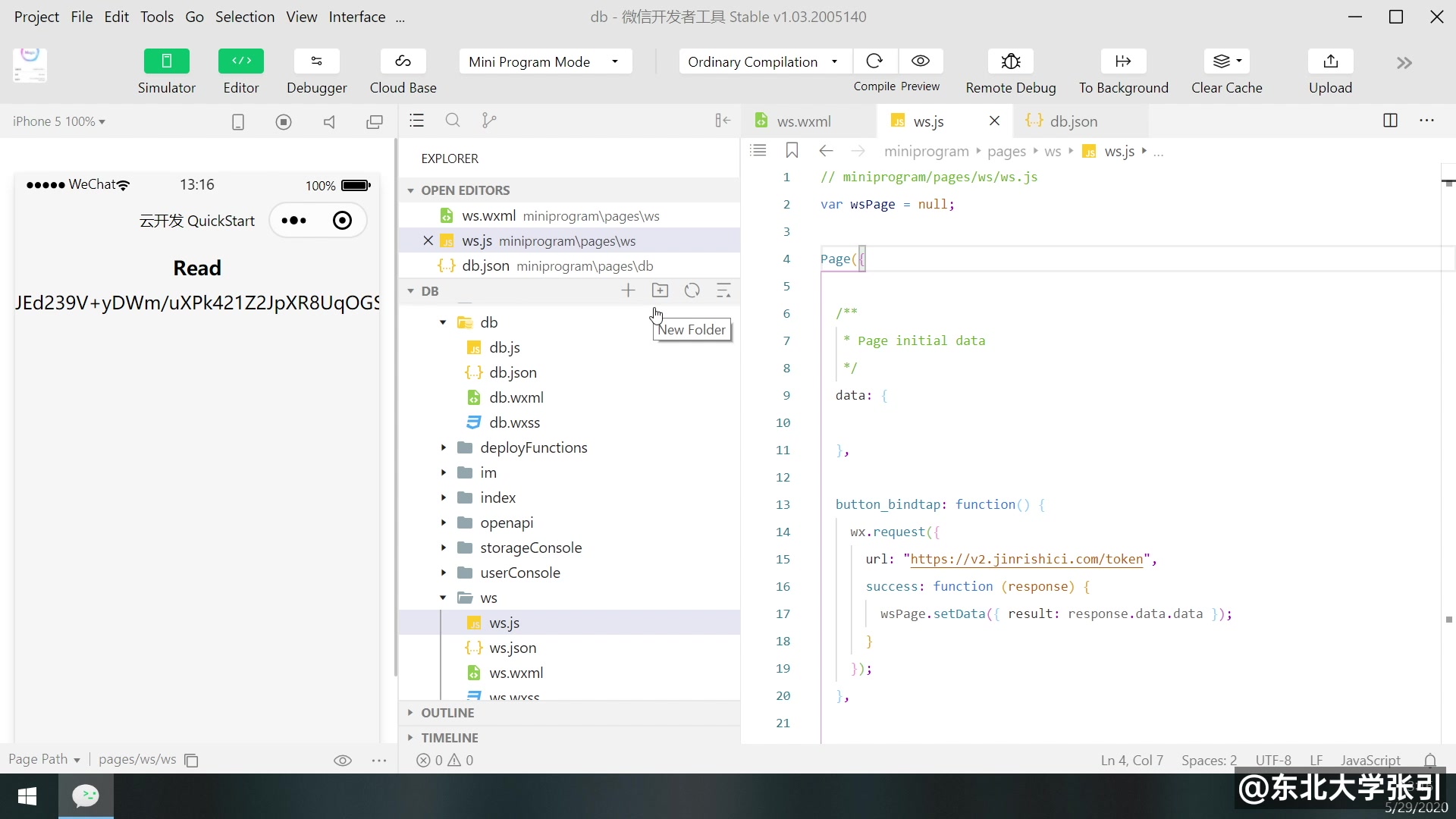The image size is (1456, 819).
Task: Tap Read button in simulator
Action: coord(197,268)
